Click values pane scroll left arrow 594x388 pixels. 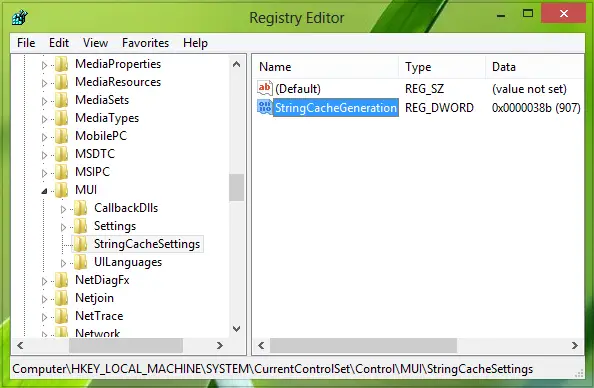click(x=261, y=345)
